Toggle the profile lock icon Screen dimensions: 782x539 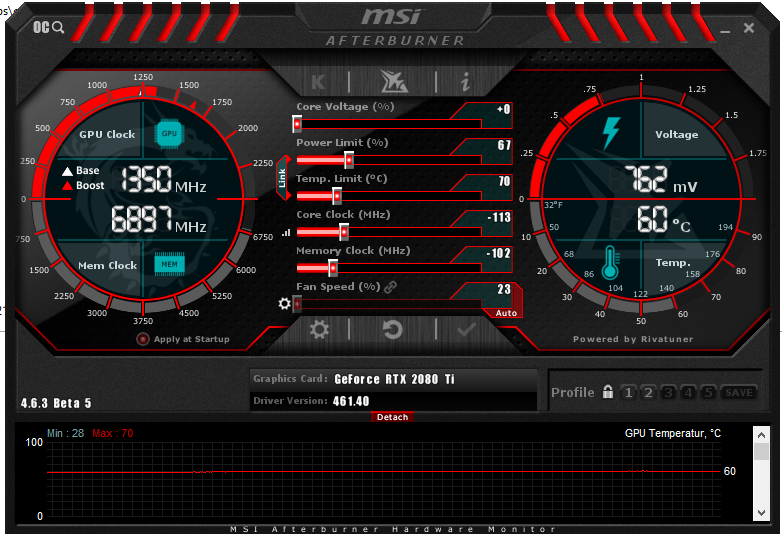(607, 391)
